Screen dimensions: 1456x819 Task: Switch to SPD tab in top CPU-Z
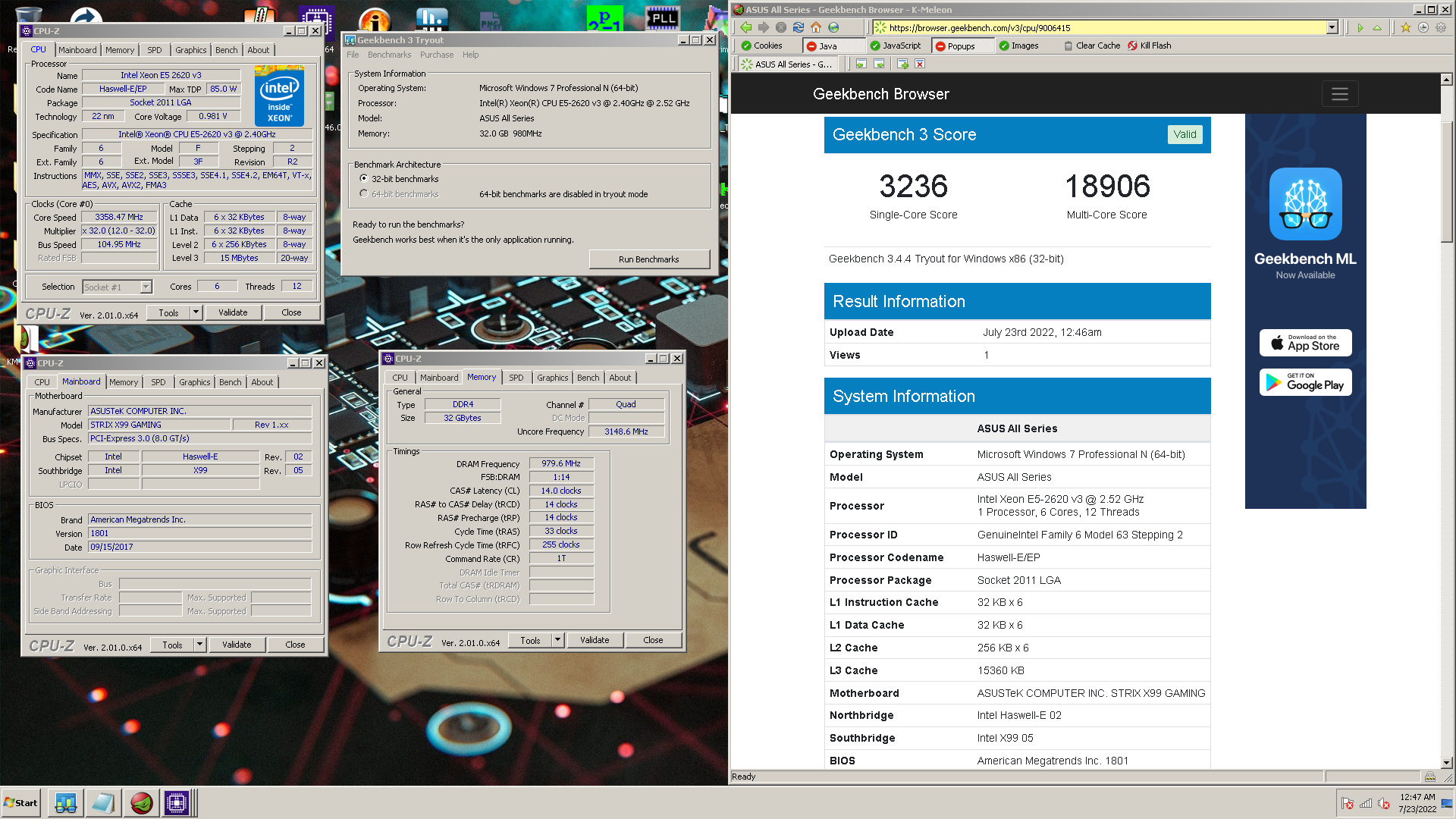155,50
